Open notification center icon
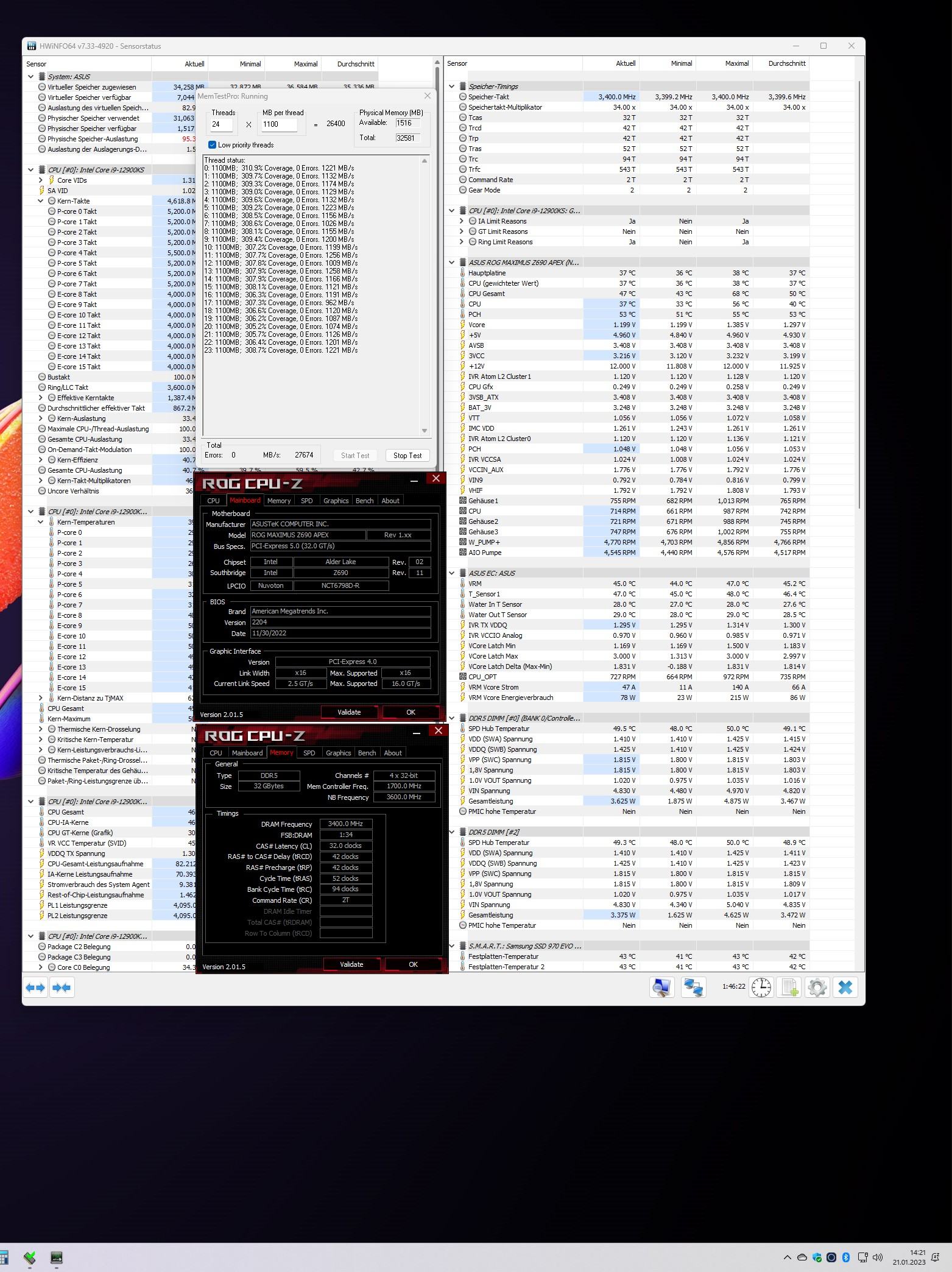Screen dimensions: 952x1272 pyautogui.click(x=935, y=1257)
